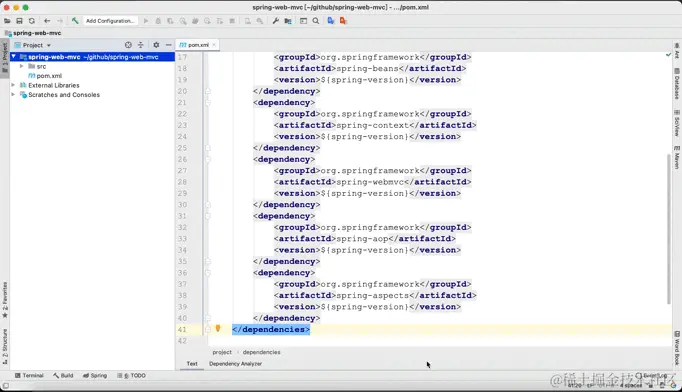Select External Libraries in tree
Image resolution: width=682 pixels, height=392 pixels.
(53, 85)
